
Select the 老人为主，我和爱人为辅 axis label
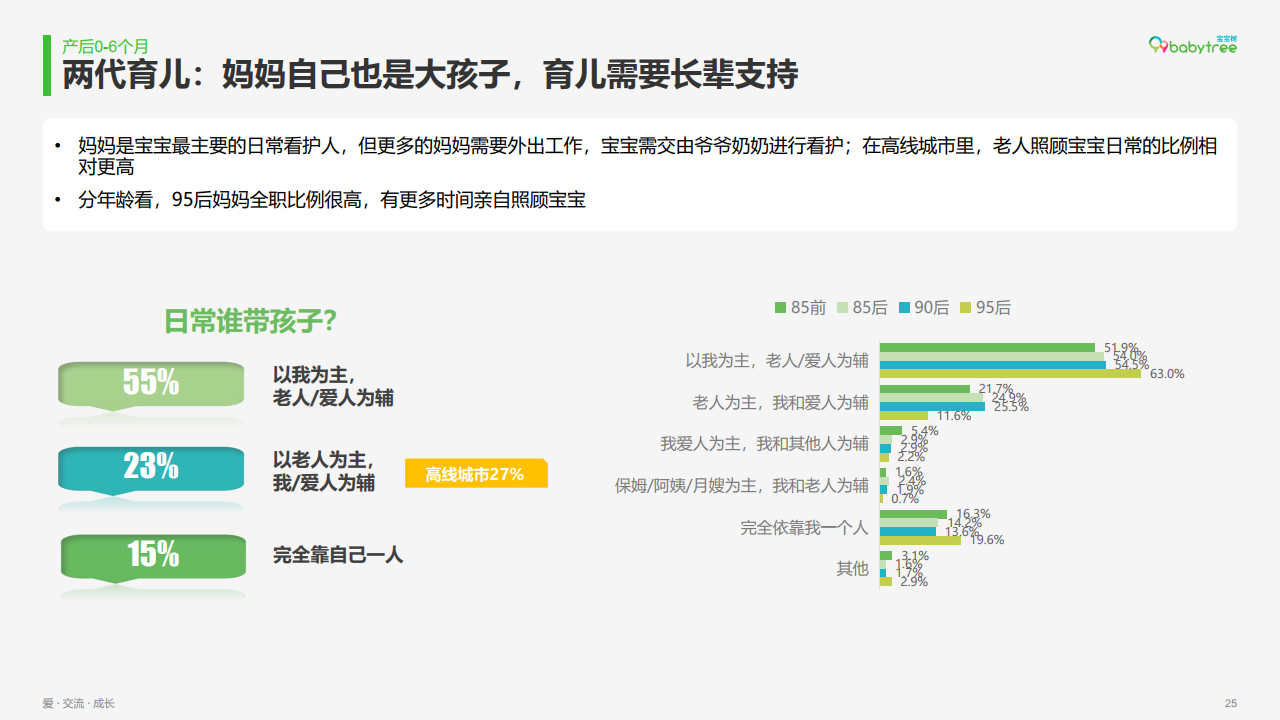tap(780, 402)
